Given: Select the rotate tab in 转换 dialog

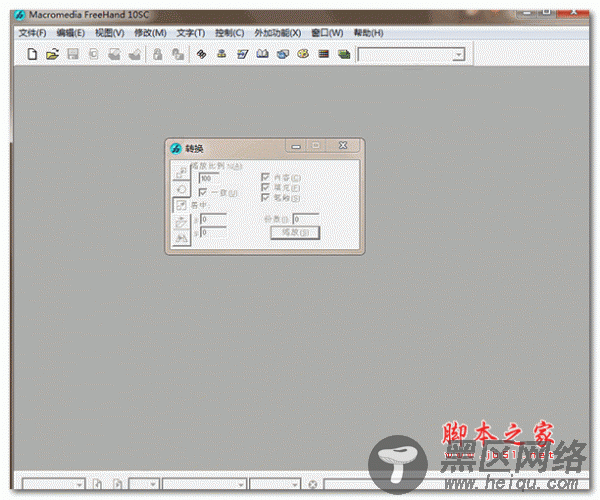Looking at the screenshot, I should pos(181,189).
